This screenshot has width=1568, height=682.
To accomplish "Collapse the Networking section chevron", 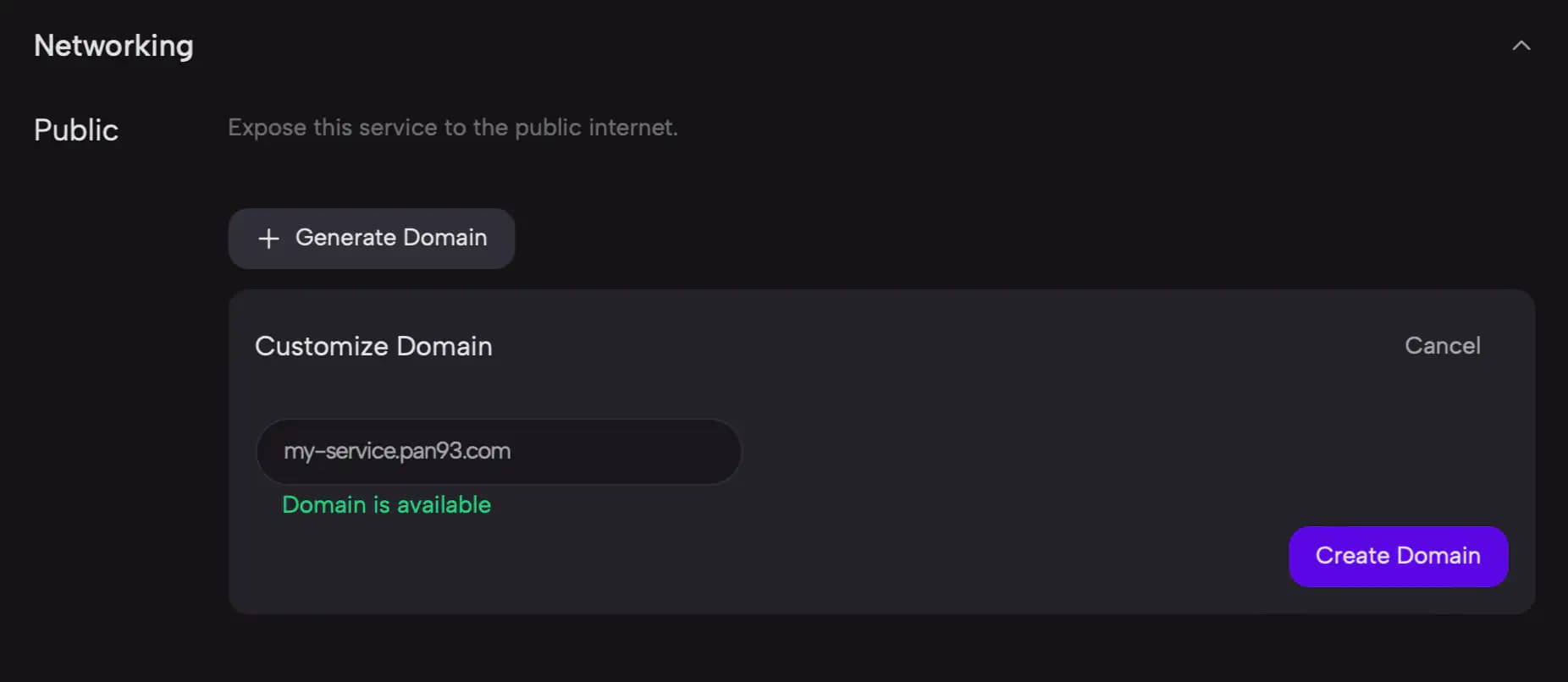I will tap(1521, 46).
